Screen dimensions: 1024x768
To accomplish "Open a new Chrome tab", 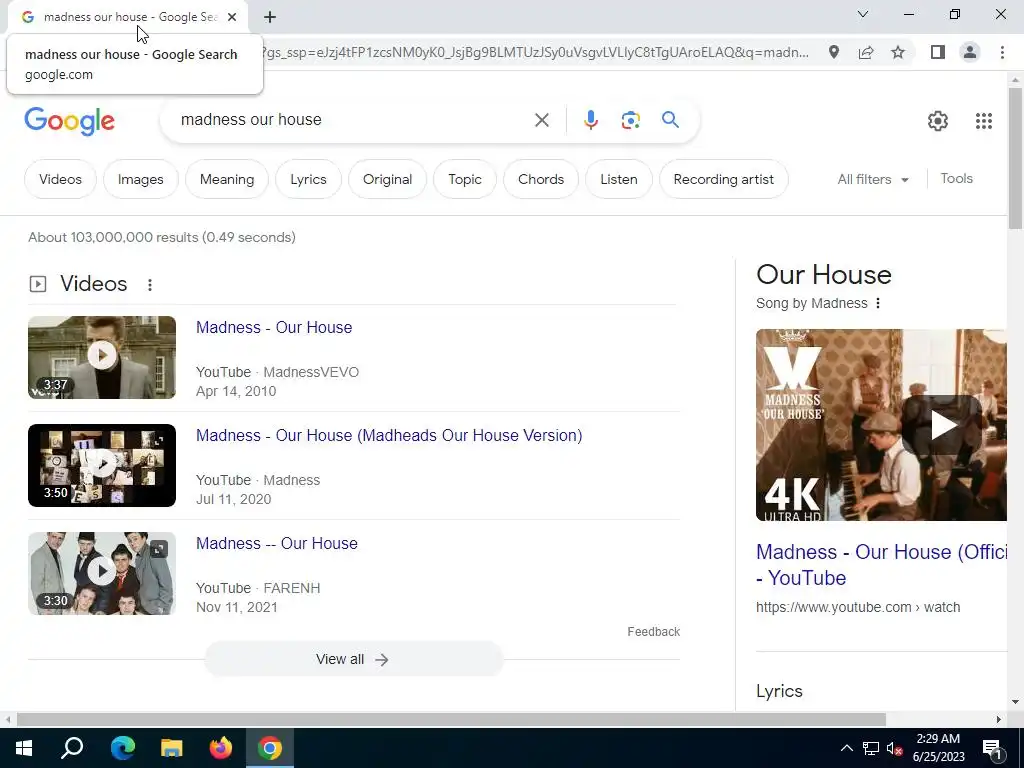I will [x=270, y=17].
